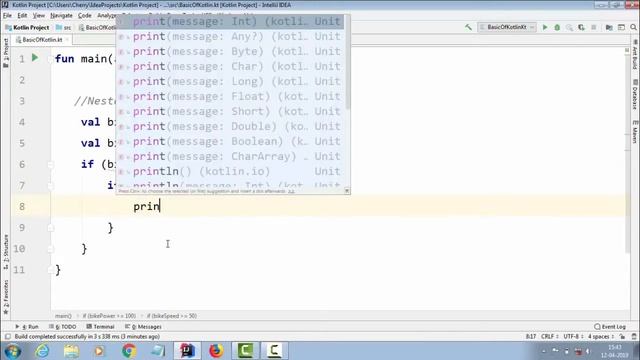Open the Maven side panel
Screen dimensions: 640x360
tap(635, 131)
